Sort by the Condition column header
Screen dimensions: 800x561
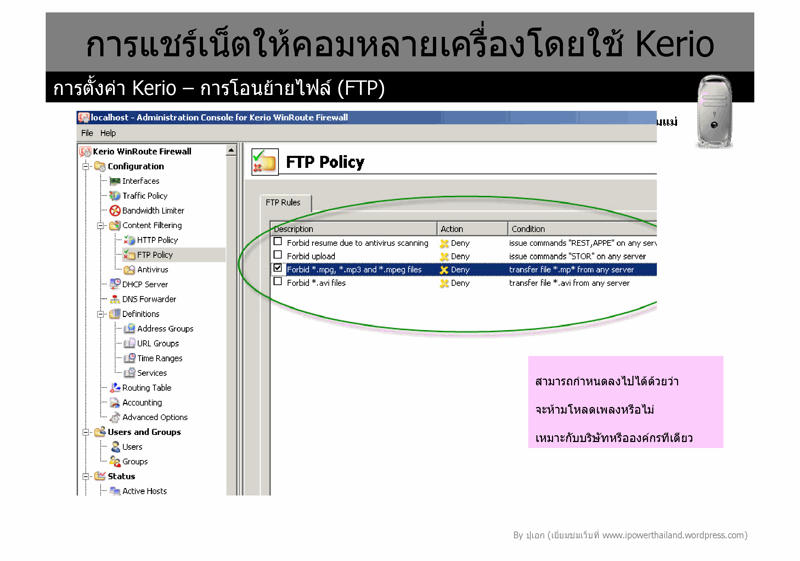[582, 229]
